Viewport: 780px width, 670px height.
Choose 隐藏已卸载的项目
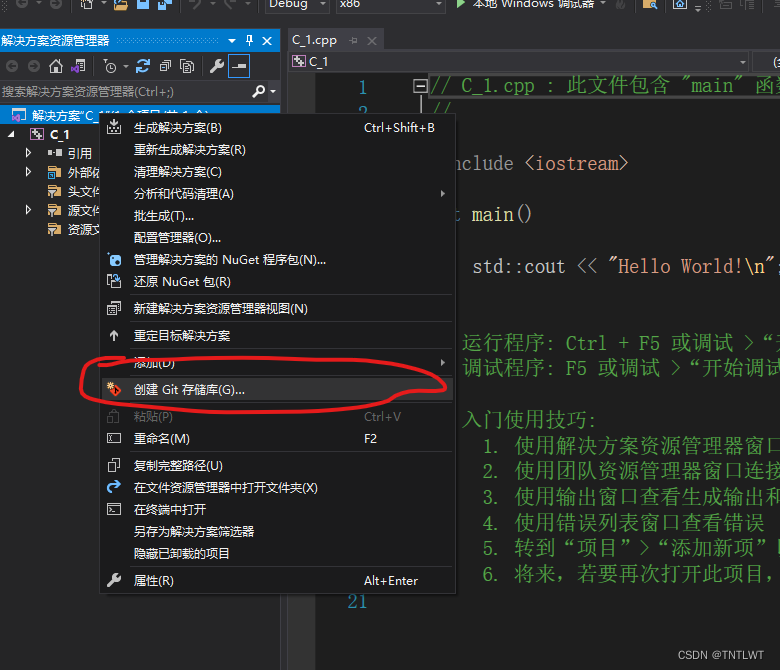[x=278, y=553]
